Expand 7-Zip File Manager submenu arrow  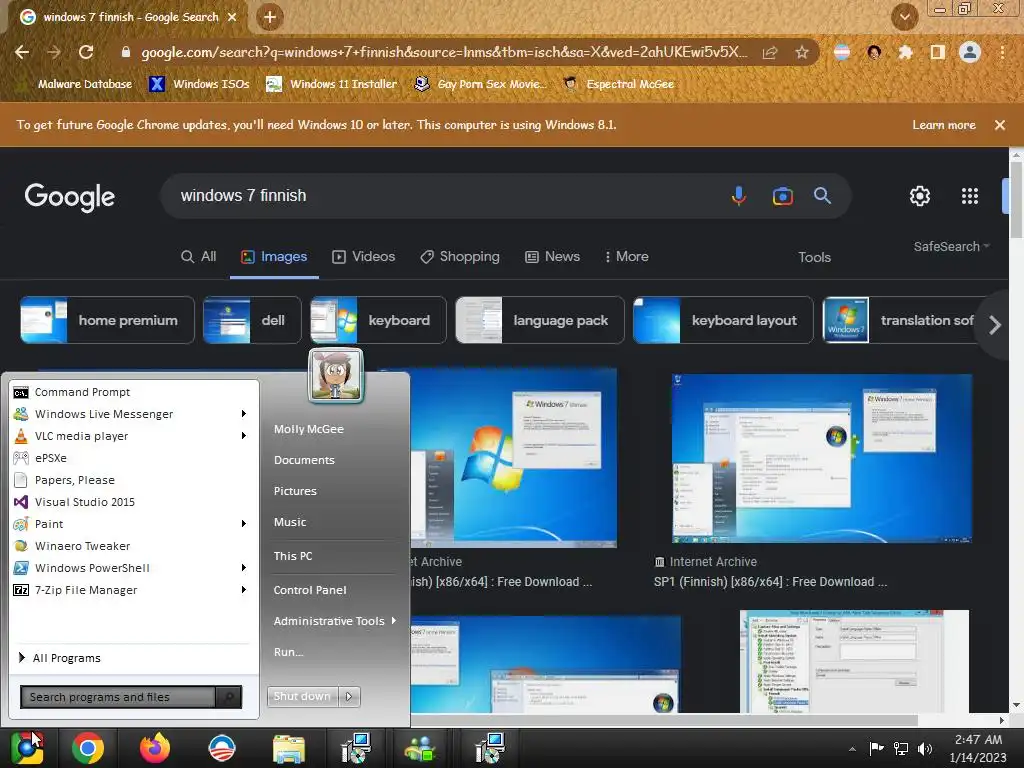click(x=244, y=590)
